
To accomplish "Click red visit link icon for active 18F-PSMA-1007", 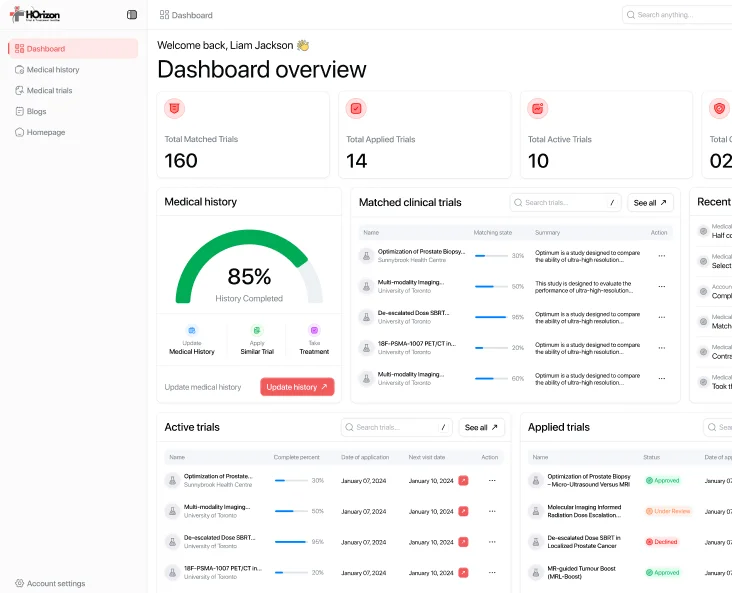I will point(463,572).
